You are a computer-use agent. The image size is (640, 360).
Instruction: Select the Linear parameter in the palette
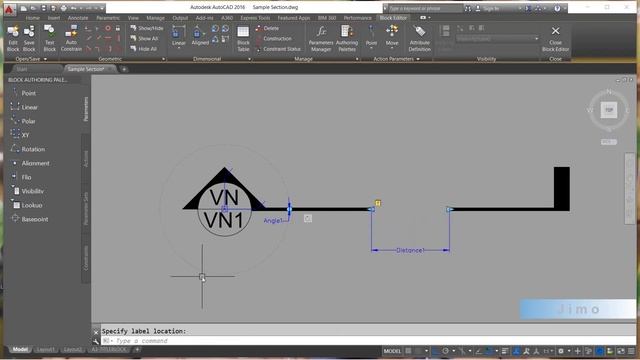pos(24,107)
